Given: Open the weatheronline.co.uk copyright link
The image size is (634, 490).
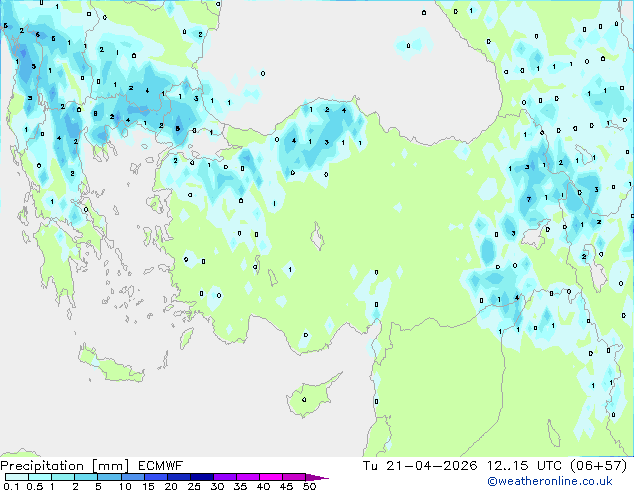Looking at the screenshot, I should (x=550, y=481).
